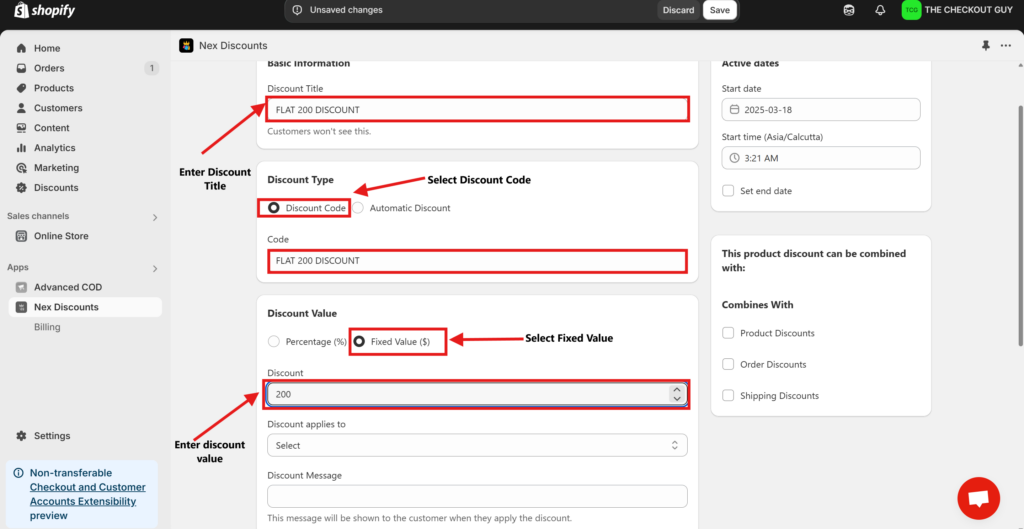This screenshot has height=529, width=1024.
Task: Select the Percentage (%) radio button
Action: tap(274, 342)
